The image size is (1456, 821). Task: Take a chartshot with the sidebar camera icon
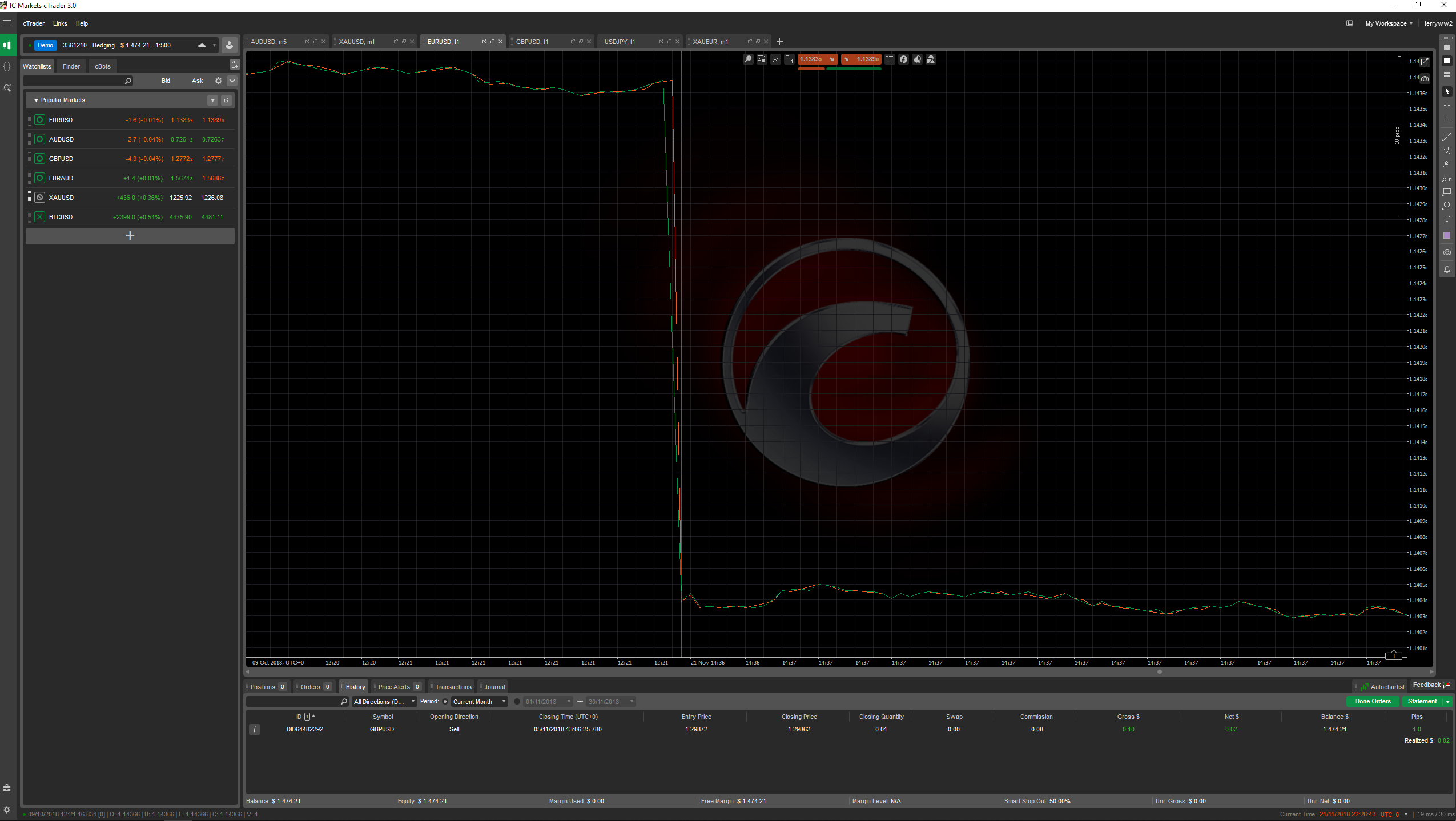click(1447, 252)
